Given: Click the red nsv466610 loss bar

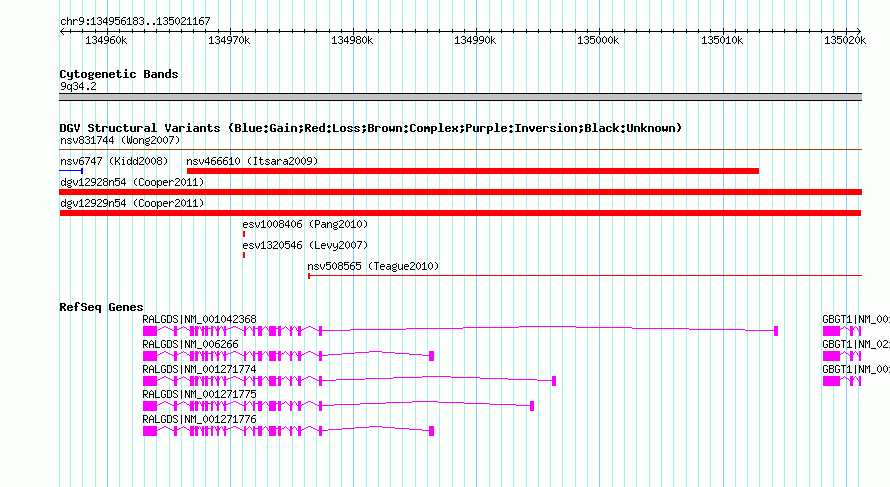Looking at the screenshot, I should coord(473,171).
